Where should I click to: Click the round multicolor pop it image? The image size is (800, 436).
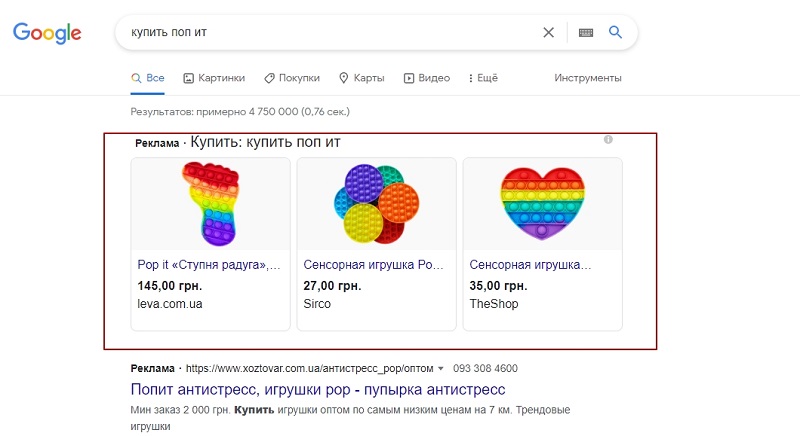coord(377,204)
